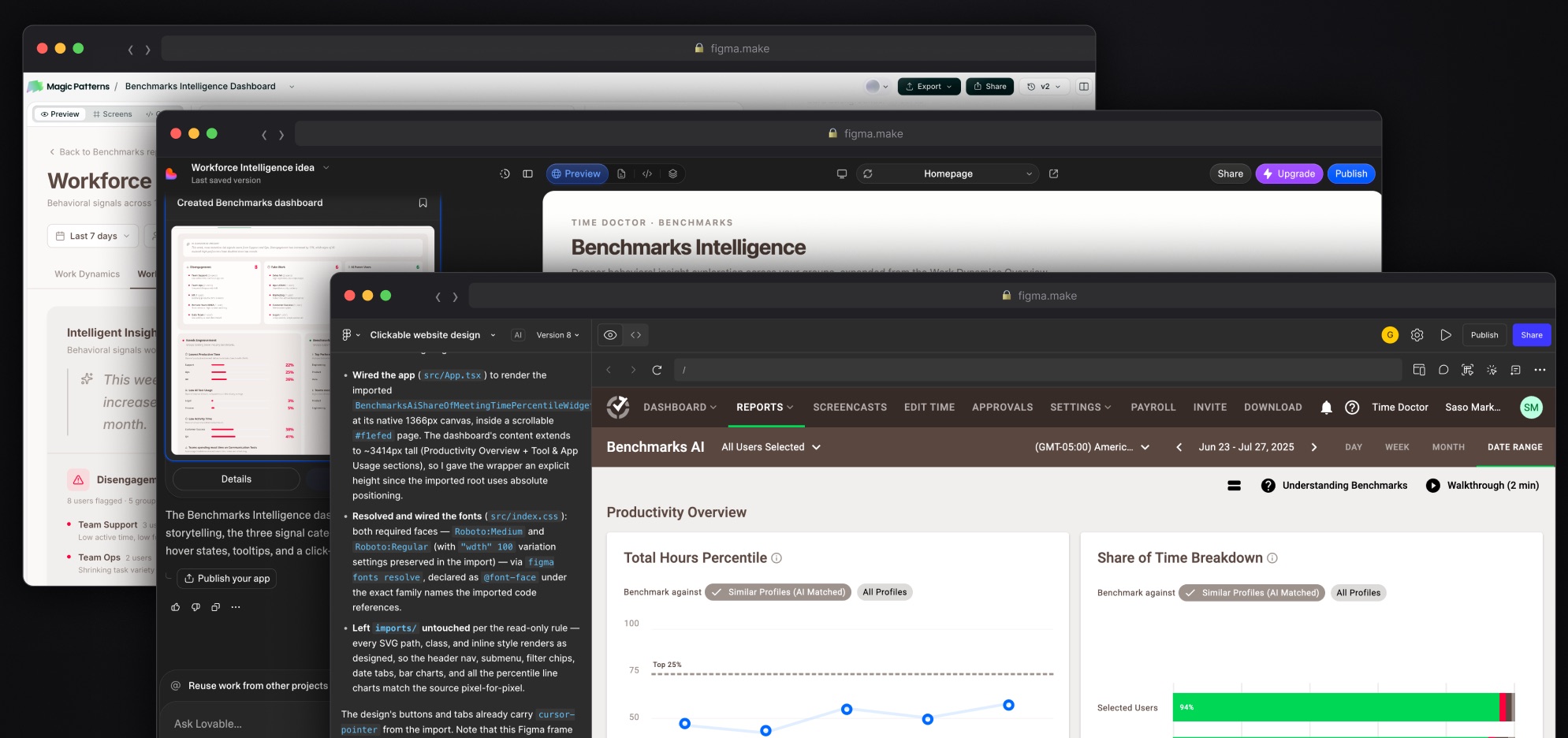Expand Clickable website design project dropdown

(x=433, y=335)
